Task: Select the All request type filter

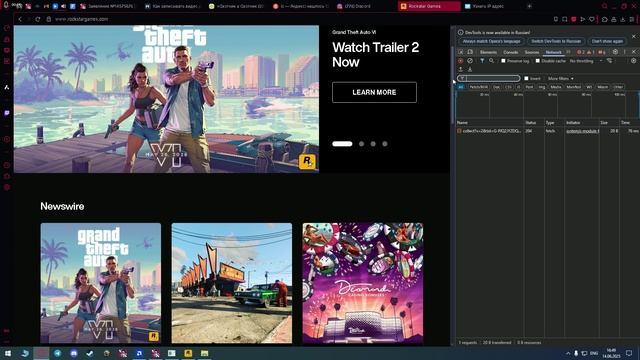Action: click(x=461, y=87)
